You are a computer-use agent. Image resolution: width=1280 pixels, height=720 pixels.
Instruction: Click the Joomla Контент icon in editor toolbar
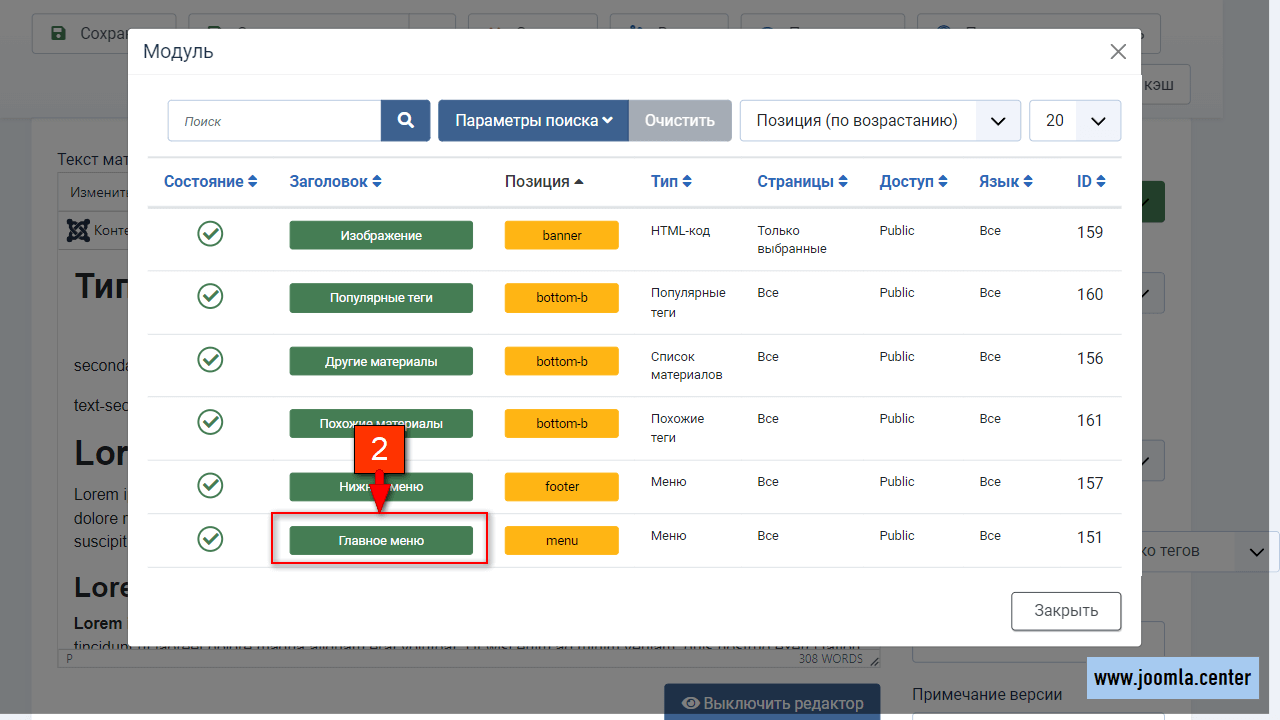78,230
